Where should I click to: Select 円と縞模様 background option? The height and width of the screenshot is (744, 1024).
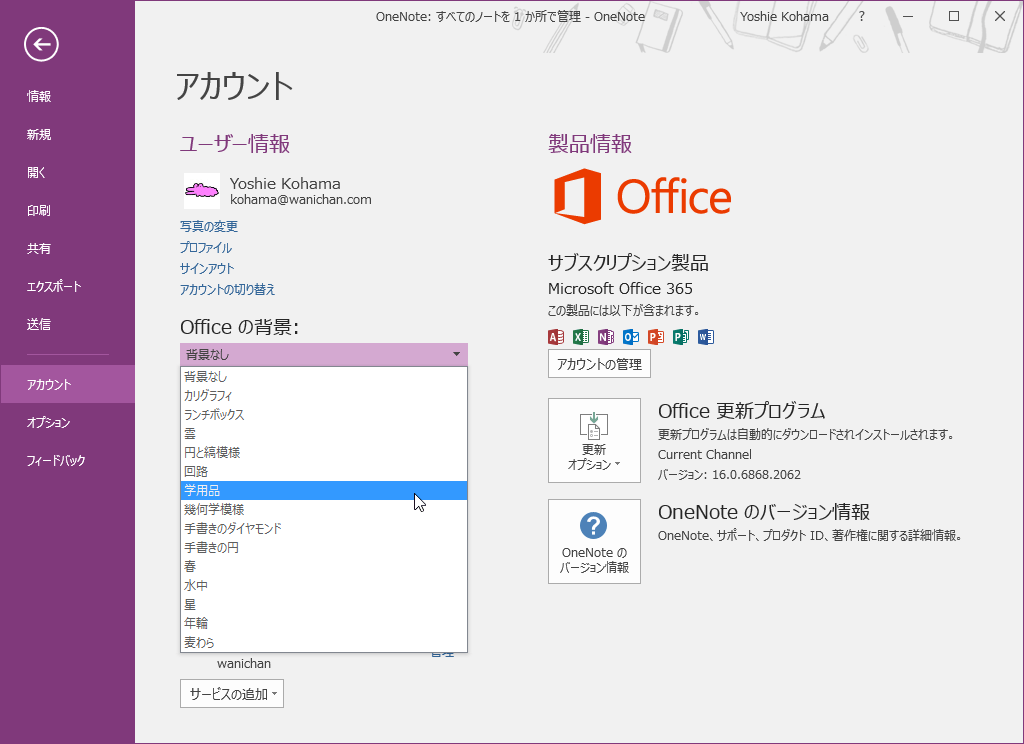click(x=324, y=453)
